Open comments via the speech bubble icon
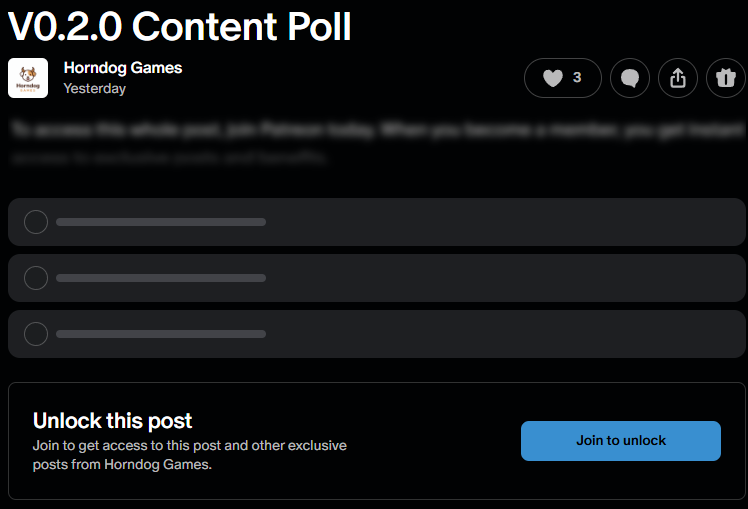Screen dimensions: 748x509 630,78
